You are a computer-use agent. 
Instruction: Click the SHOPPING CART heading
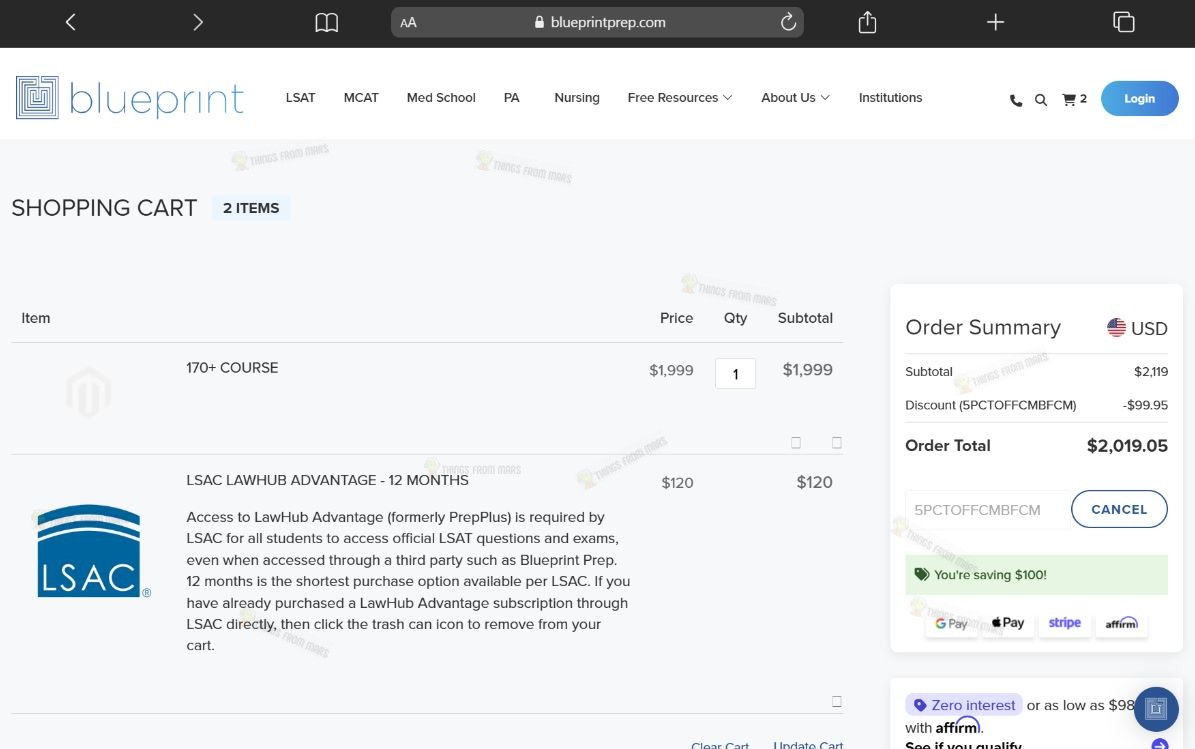click(x=104, y=208)
